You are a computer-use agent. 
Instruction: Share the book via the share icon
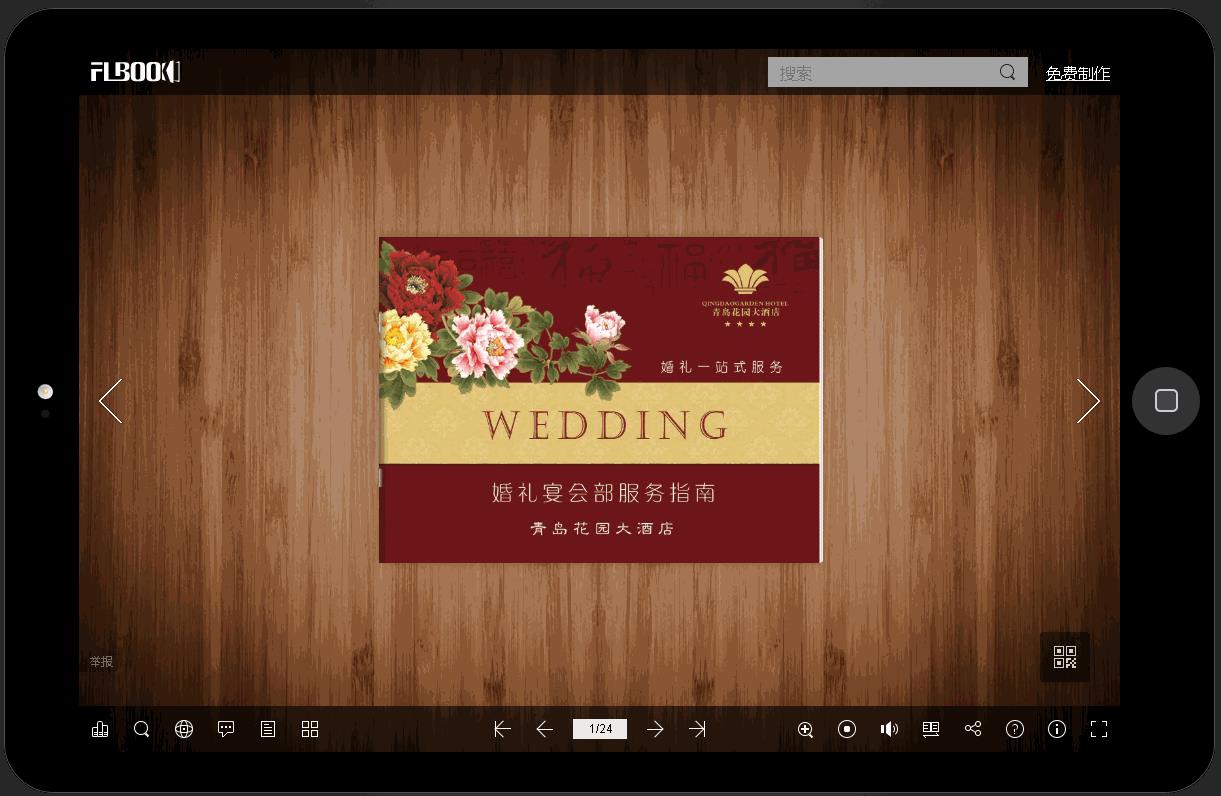point(973,729)
